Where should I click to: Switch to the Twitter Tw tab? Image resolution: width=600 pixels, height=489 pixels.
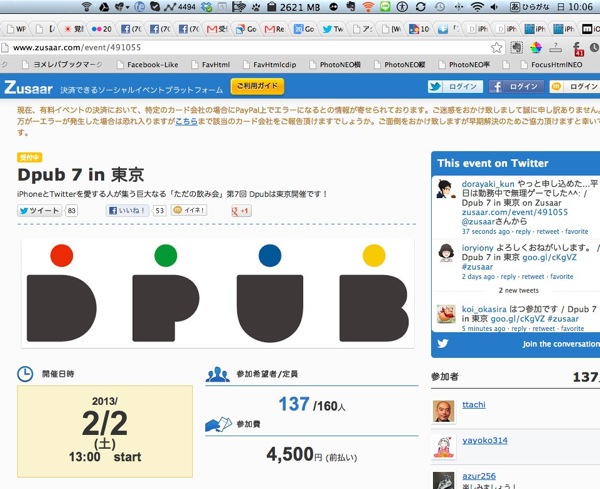333,29
